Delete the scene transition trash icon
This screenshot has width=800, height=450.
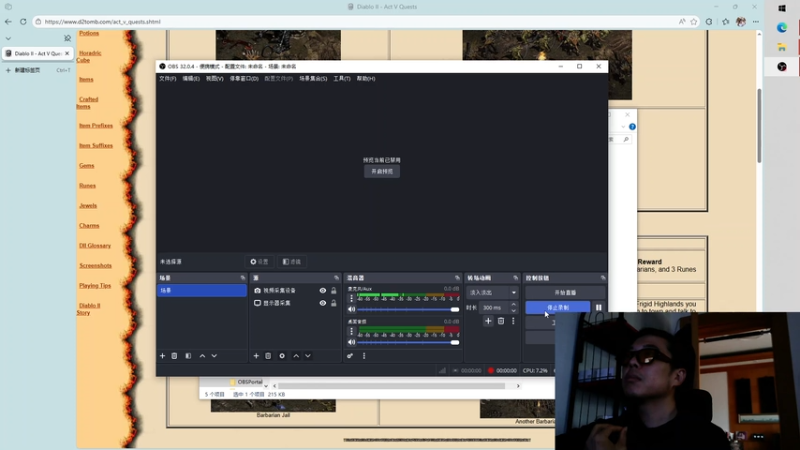(501, 321)
